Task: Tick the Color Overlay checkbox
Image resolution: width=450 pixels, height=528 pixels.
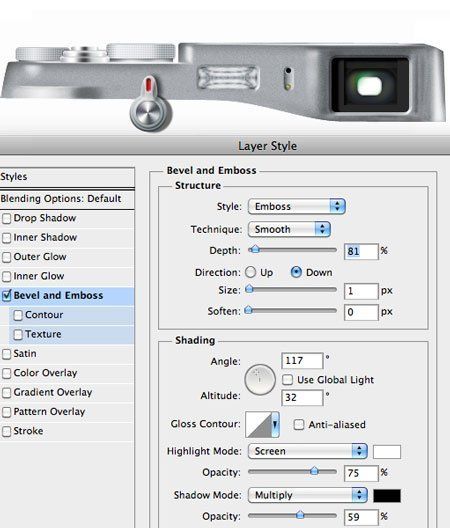Action: [x=6, y=373]
